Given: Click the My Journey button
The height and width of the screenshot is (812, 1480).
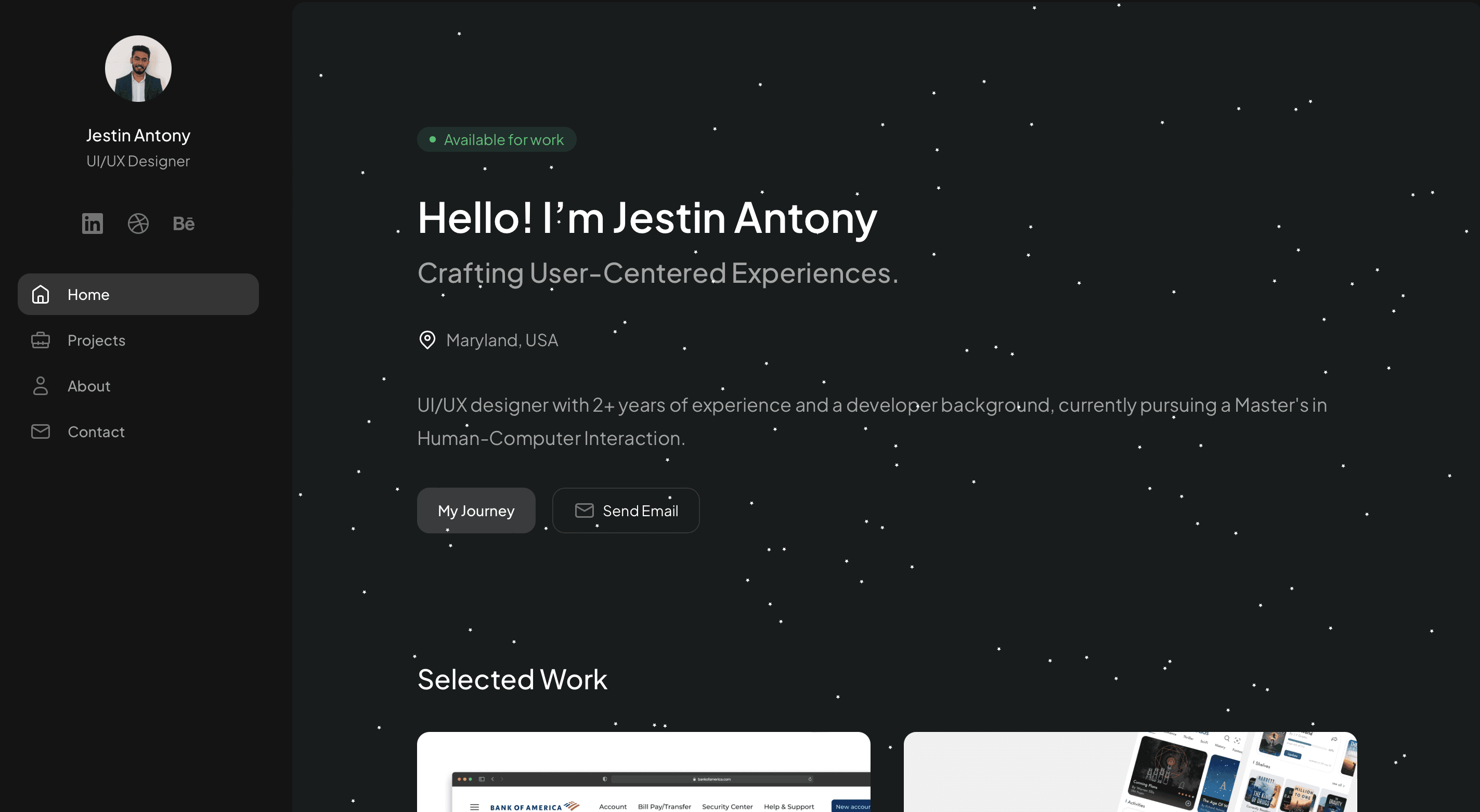Looking at the screenshot, I should coord(476,510).
